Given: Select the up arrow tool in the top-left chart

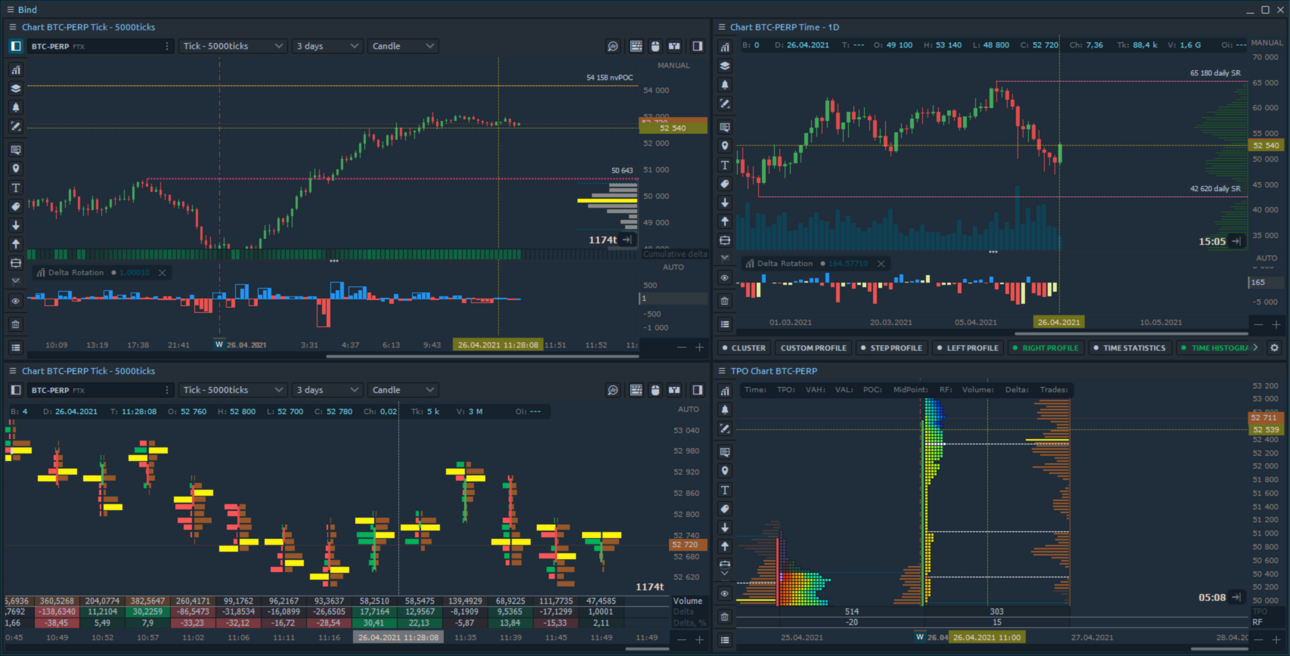Looking at the screenshot, I should pos(16,244).
